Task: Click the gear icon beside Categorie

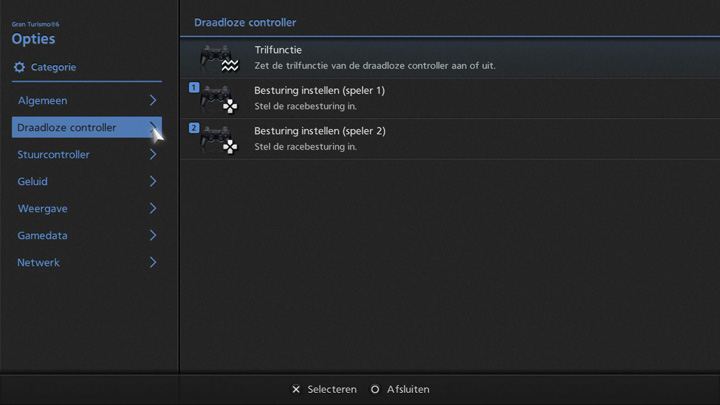Action: (19, 67)
